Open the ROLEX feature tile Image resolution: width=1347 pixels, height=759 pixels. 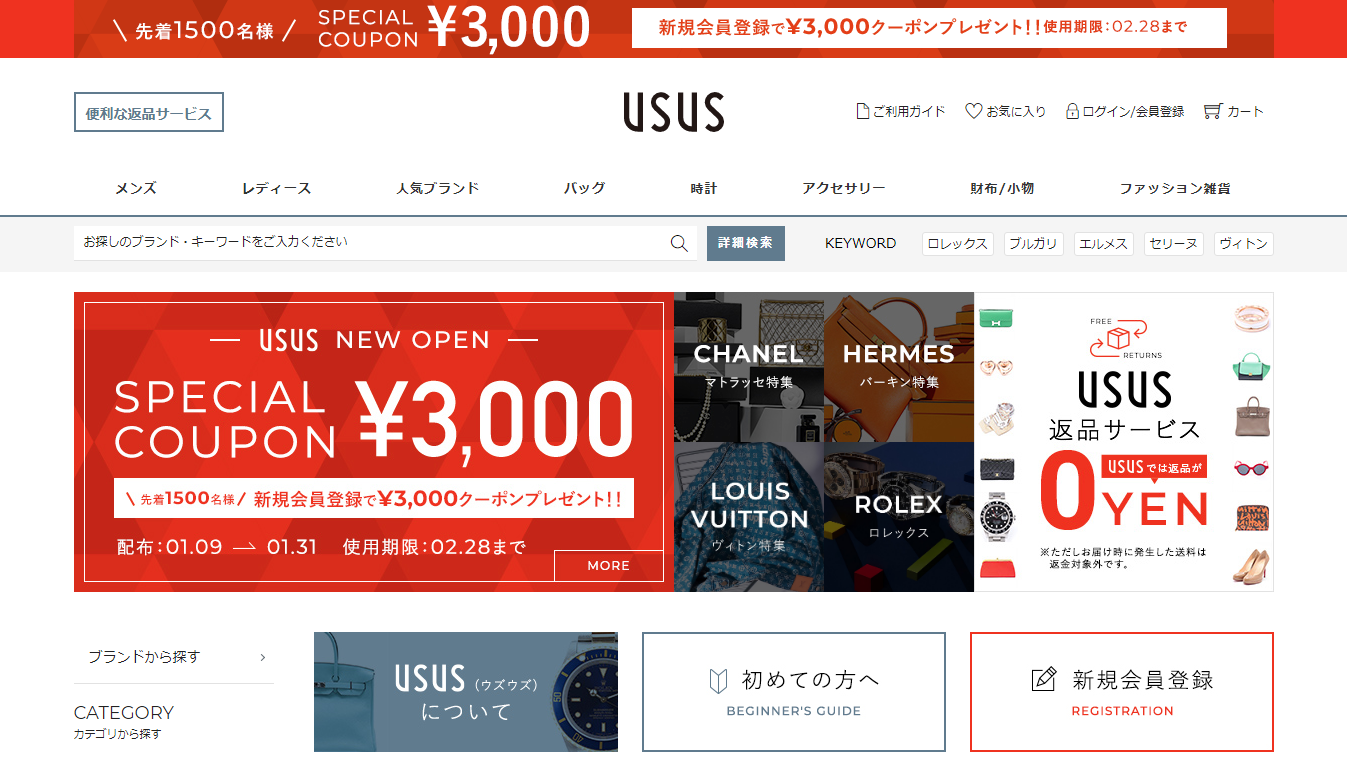pos(899,517)
